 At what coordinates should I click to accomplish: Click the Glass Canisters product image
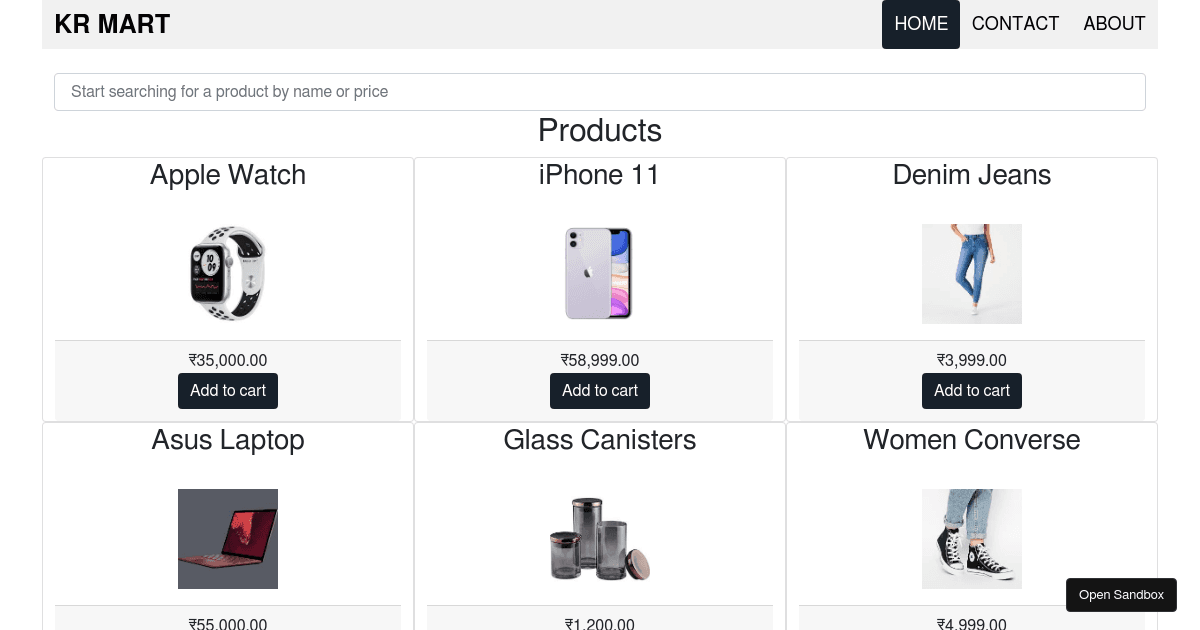point(600,539)
